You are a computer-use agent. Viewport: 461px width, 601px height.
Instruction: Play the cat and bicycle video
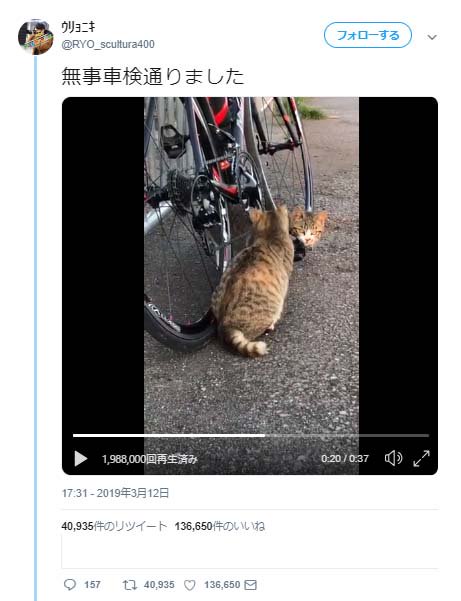tap(80, 458)
